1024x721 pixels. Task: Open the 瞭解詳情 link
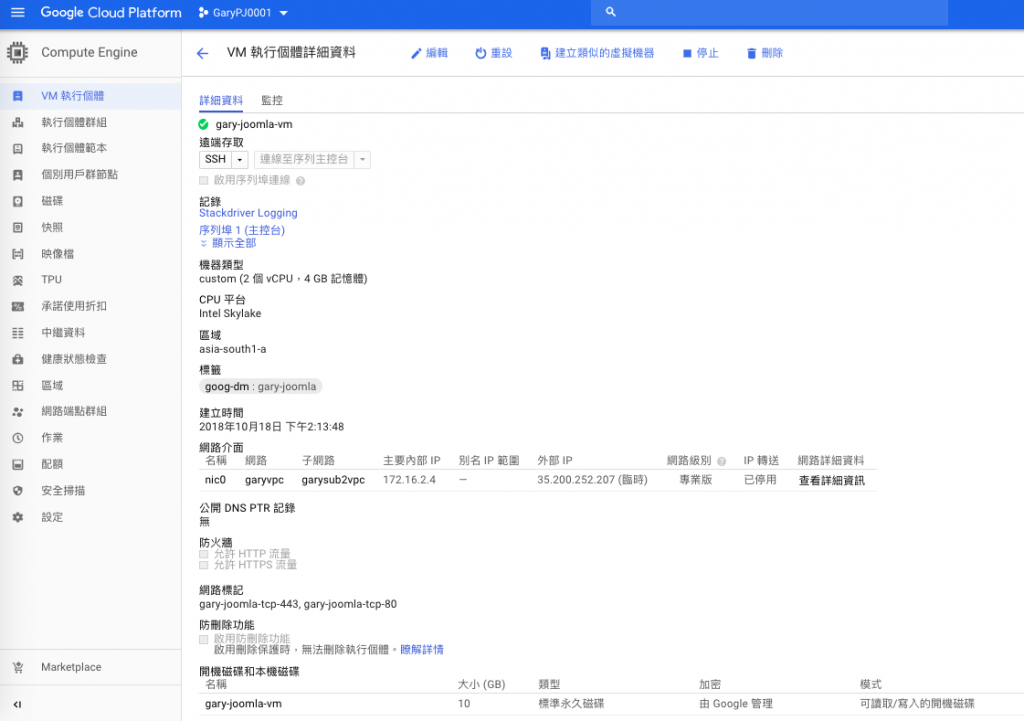422,650
